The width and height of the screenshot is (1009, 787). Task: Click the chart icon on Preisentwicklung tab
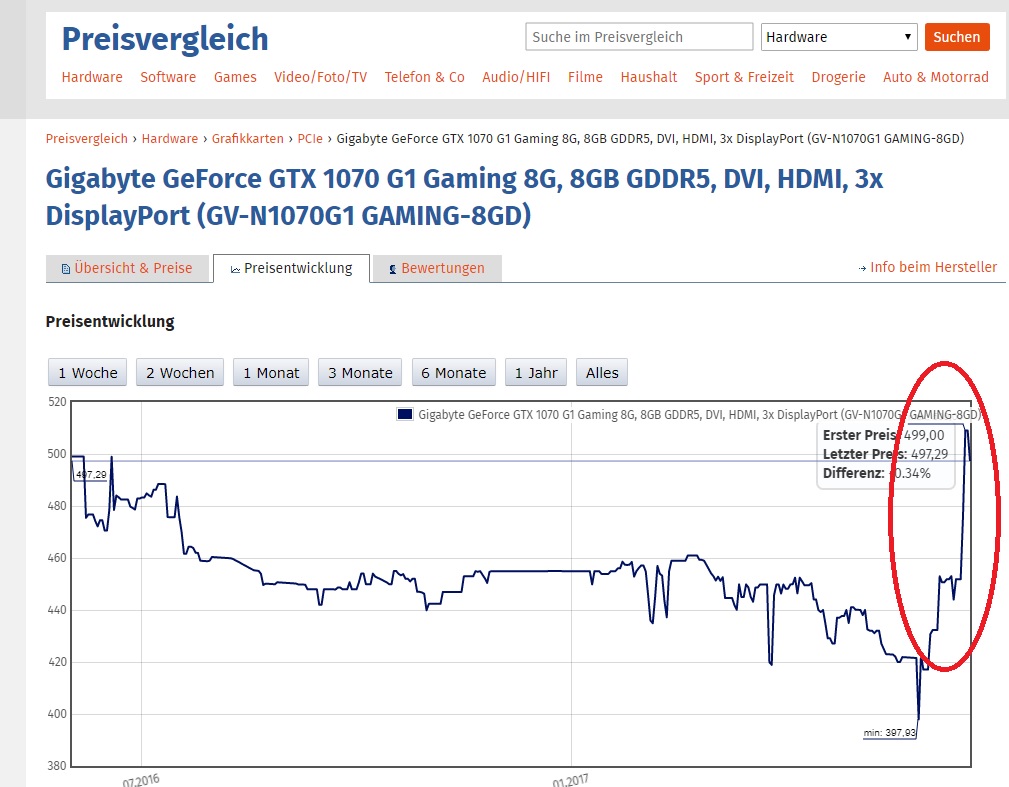[x=236, y=270]
